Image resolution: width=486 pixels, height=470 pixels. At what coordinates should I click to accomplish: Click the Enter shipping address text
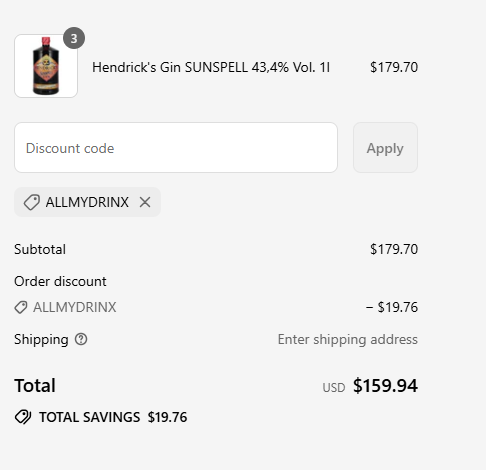348,340
